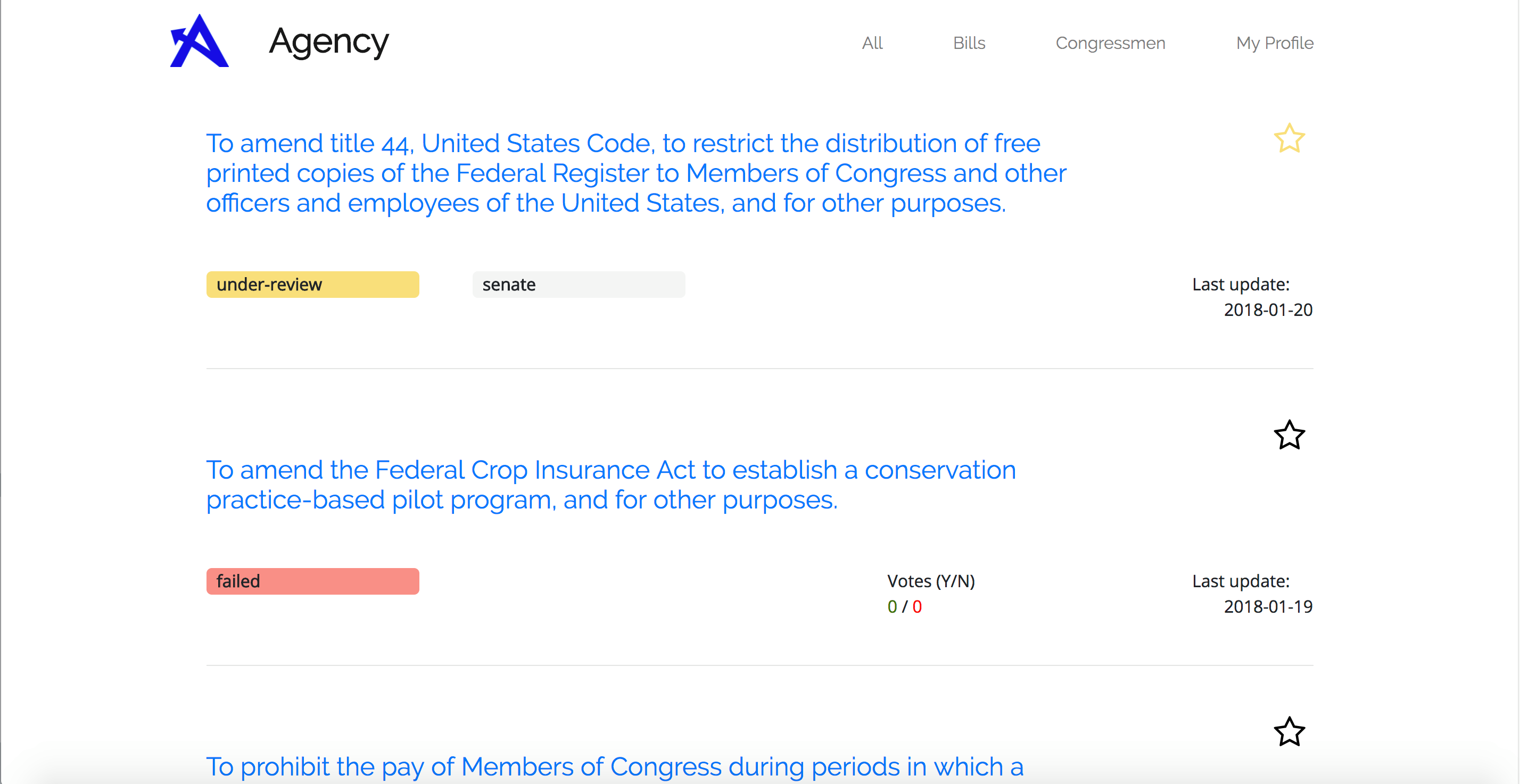Viewport: 1520px width, 784px height.
Task: Click the 2018-01-19 last update date
Action: coord(1268,606)
